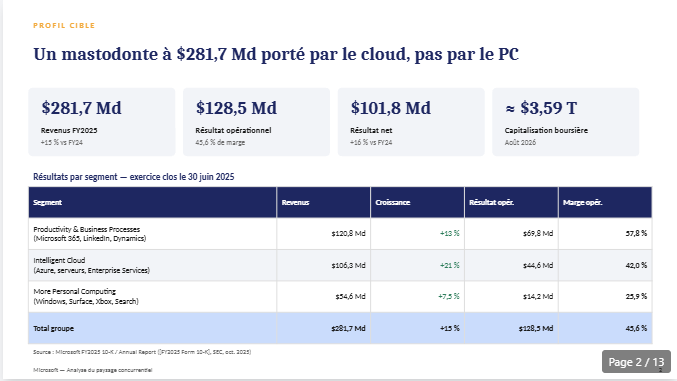Click the $101,8 Md Résultat net figure
The image size is (677, 381).
tap(390, 108)
